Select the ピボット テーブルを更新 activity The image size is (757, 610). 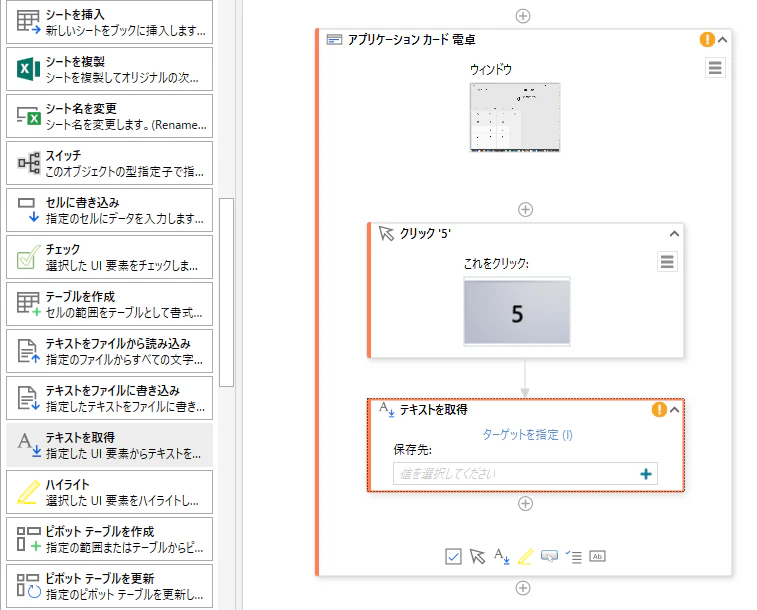[109, 586]
